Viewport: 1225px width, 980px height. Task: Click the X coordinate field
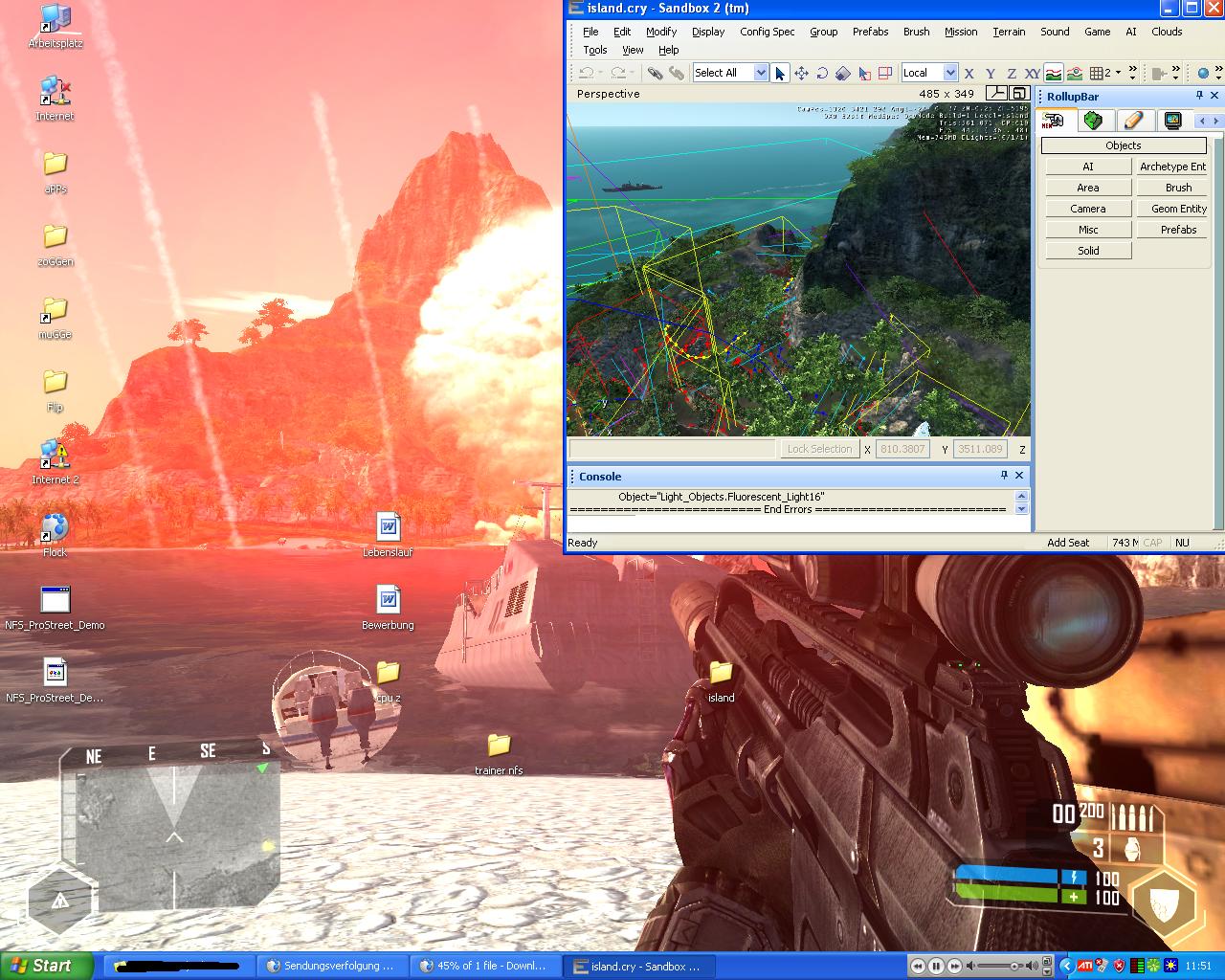tap(902, 449)
